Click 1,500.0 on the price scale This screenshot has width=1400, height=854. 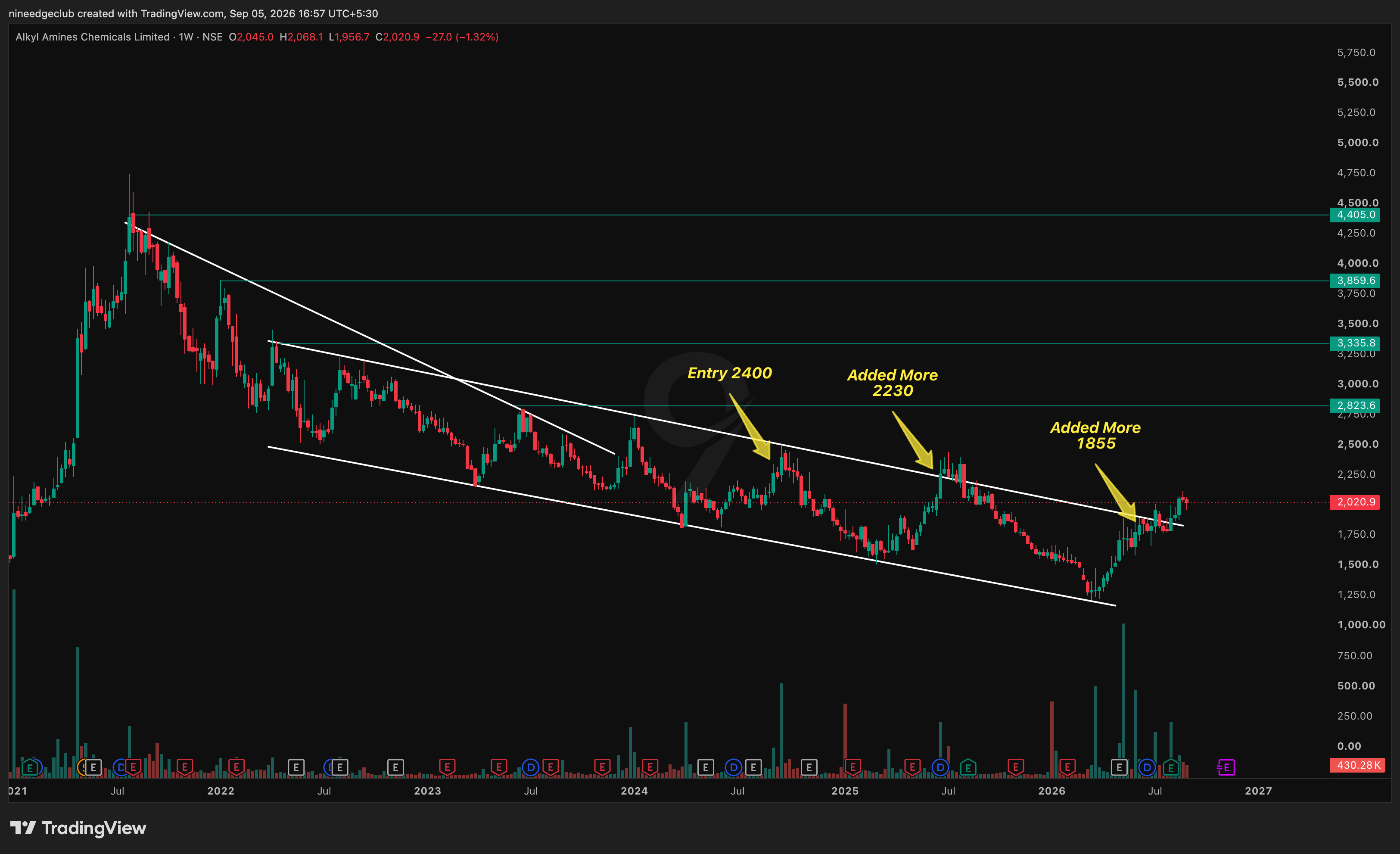(1357, 565)
